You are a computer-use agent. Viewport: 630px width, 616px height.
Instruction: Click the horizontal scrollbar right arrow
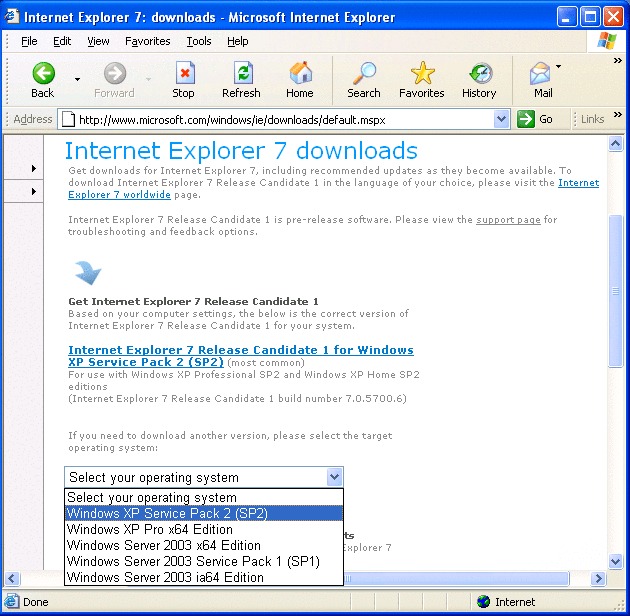599,579
